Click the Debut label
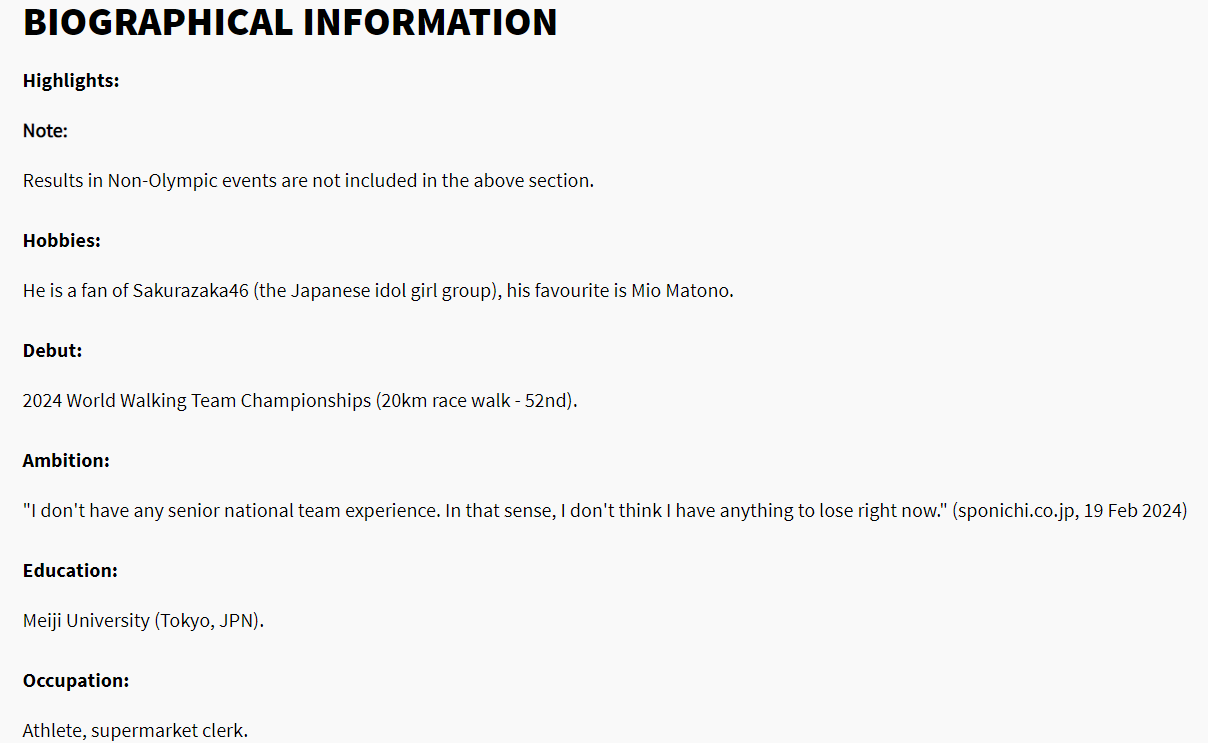 pos(52,351)
